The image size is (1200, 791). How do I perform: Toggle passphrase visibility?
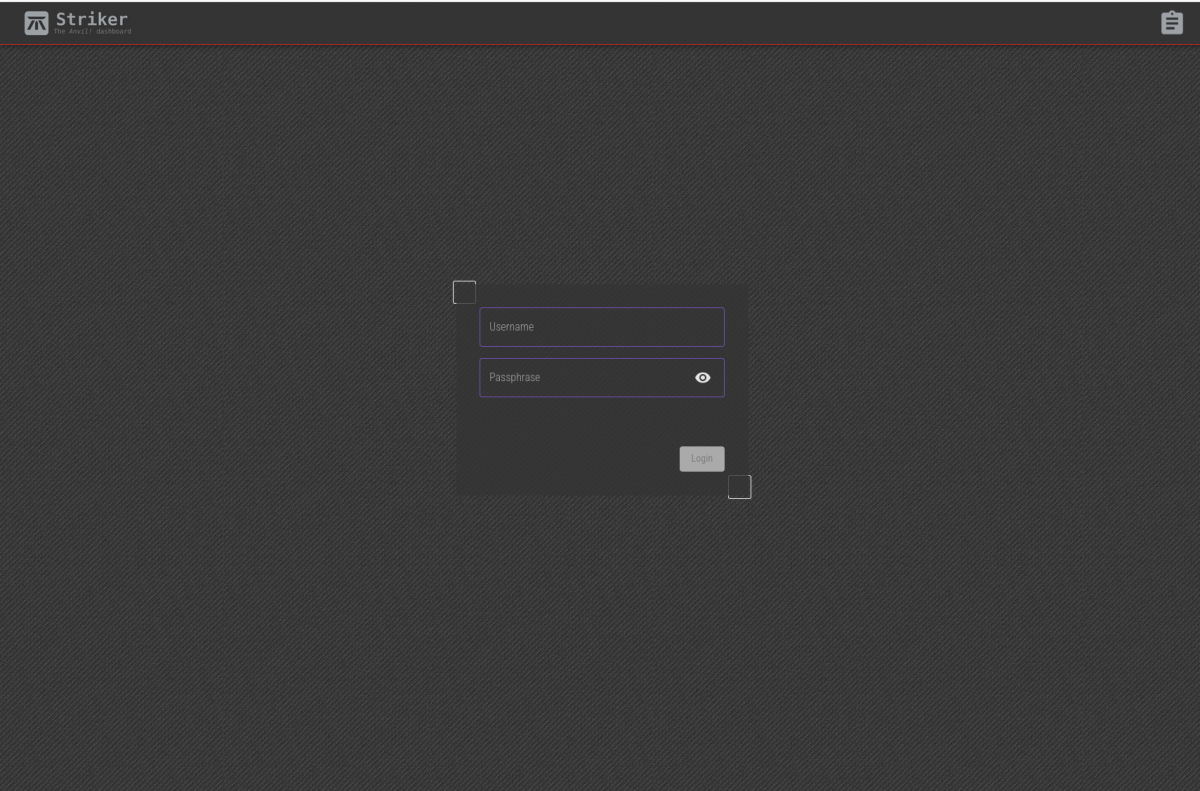tap(702, 378)
